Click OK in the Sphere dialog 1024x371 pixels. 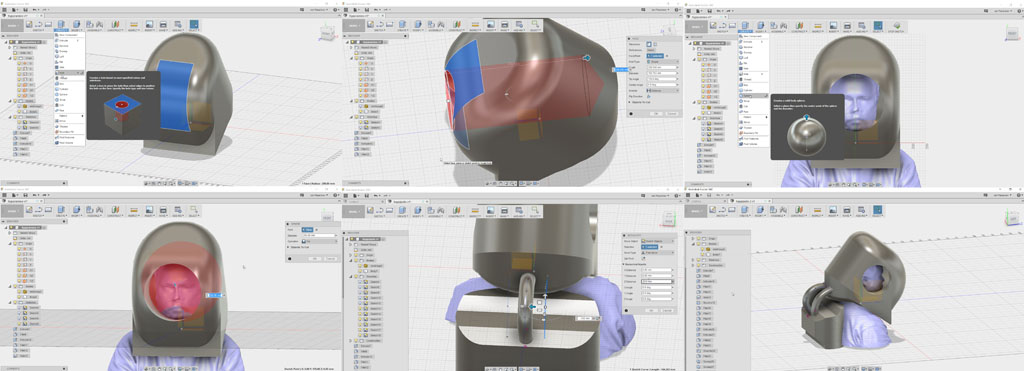point(315,259)
